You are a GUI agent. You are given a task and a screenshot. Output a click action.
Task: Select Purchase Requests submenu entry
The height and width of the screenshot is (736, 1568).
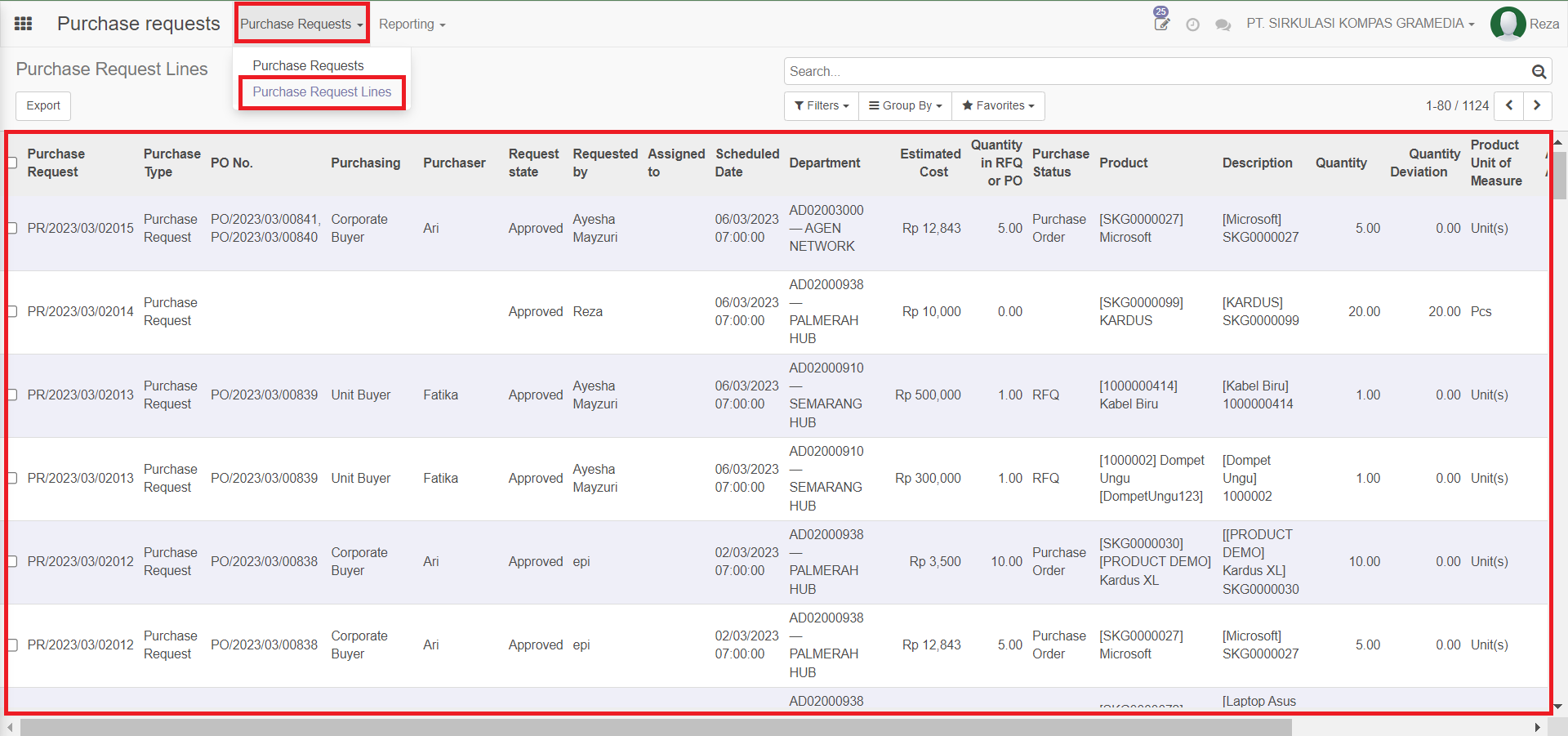pos(308,65)
